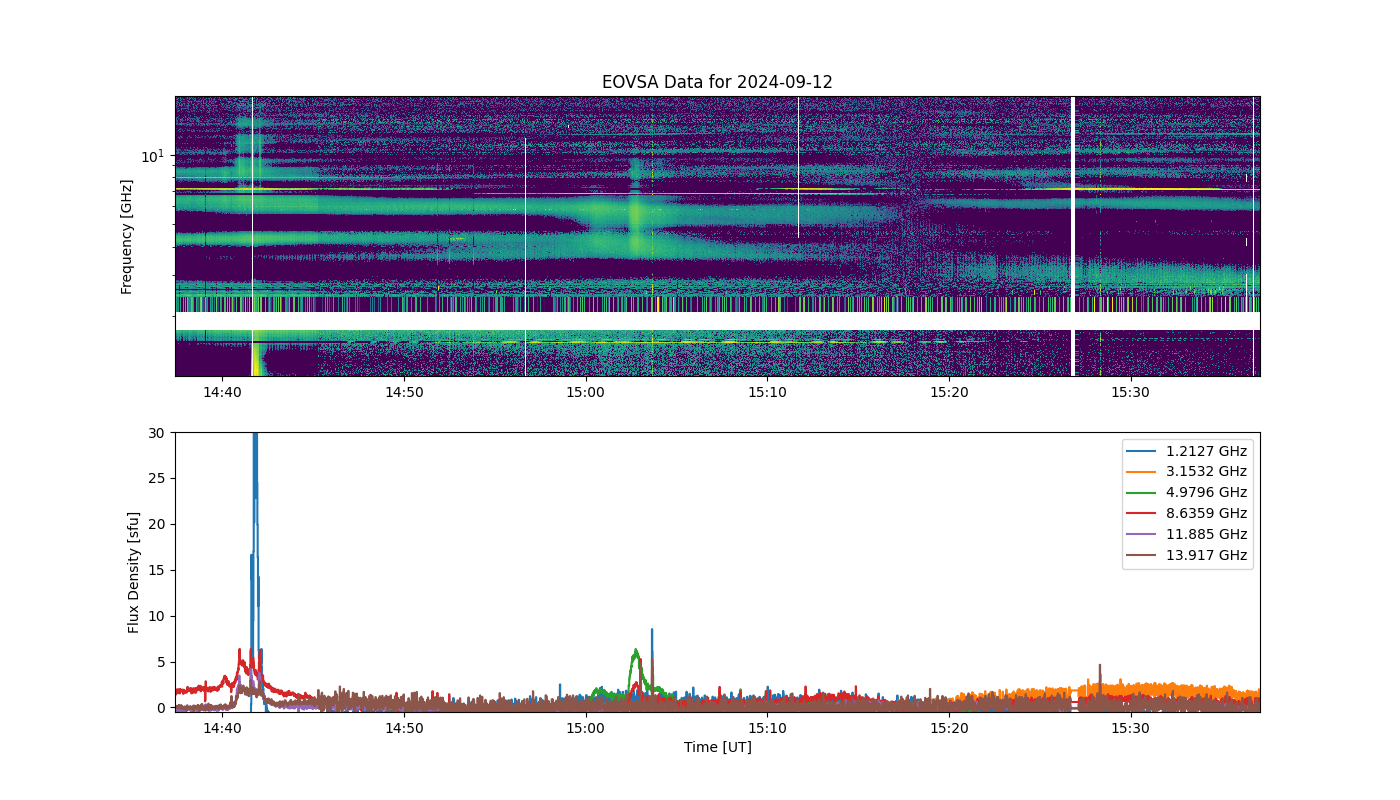Select the 'Flux Density [sfu]' axis label
The width and height of the screenshot is (1400, 800).
(133, 572)
